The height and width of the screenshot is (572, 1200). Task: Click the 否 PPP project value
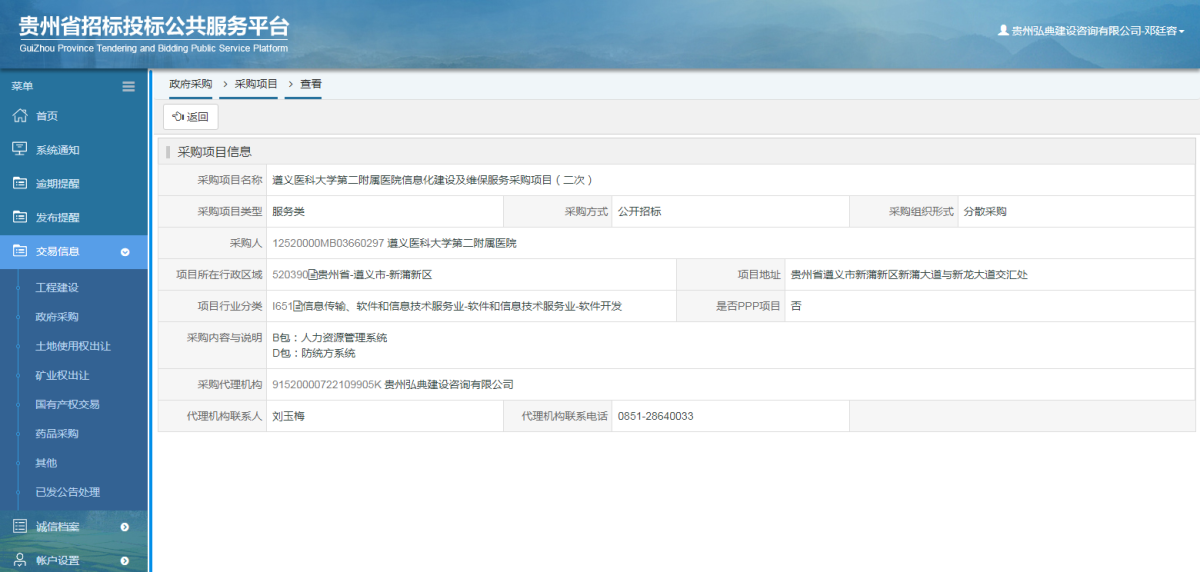(x=796, y=306)
